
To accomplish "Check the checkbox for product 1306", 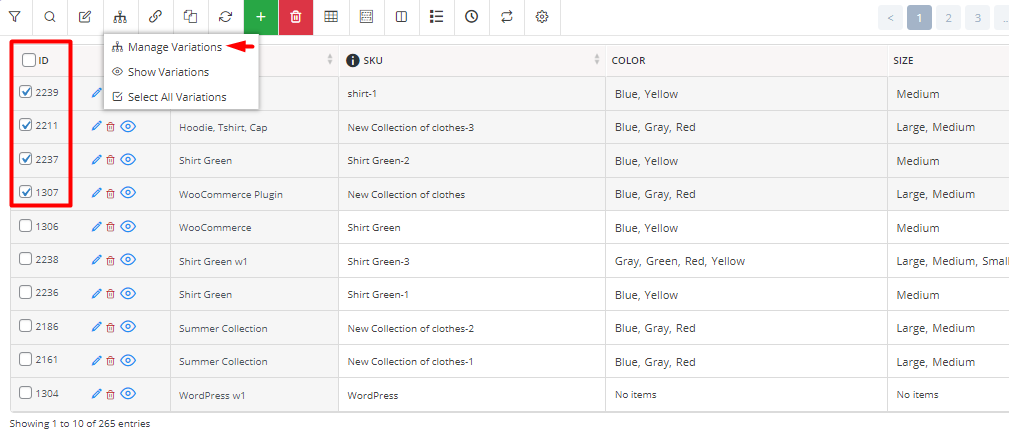I will [26, 226].
